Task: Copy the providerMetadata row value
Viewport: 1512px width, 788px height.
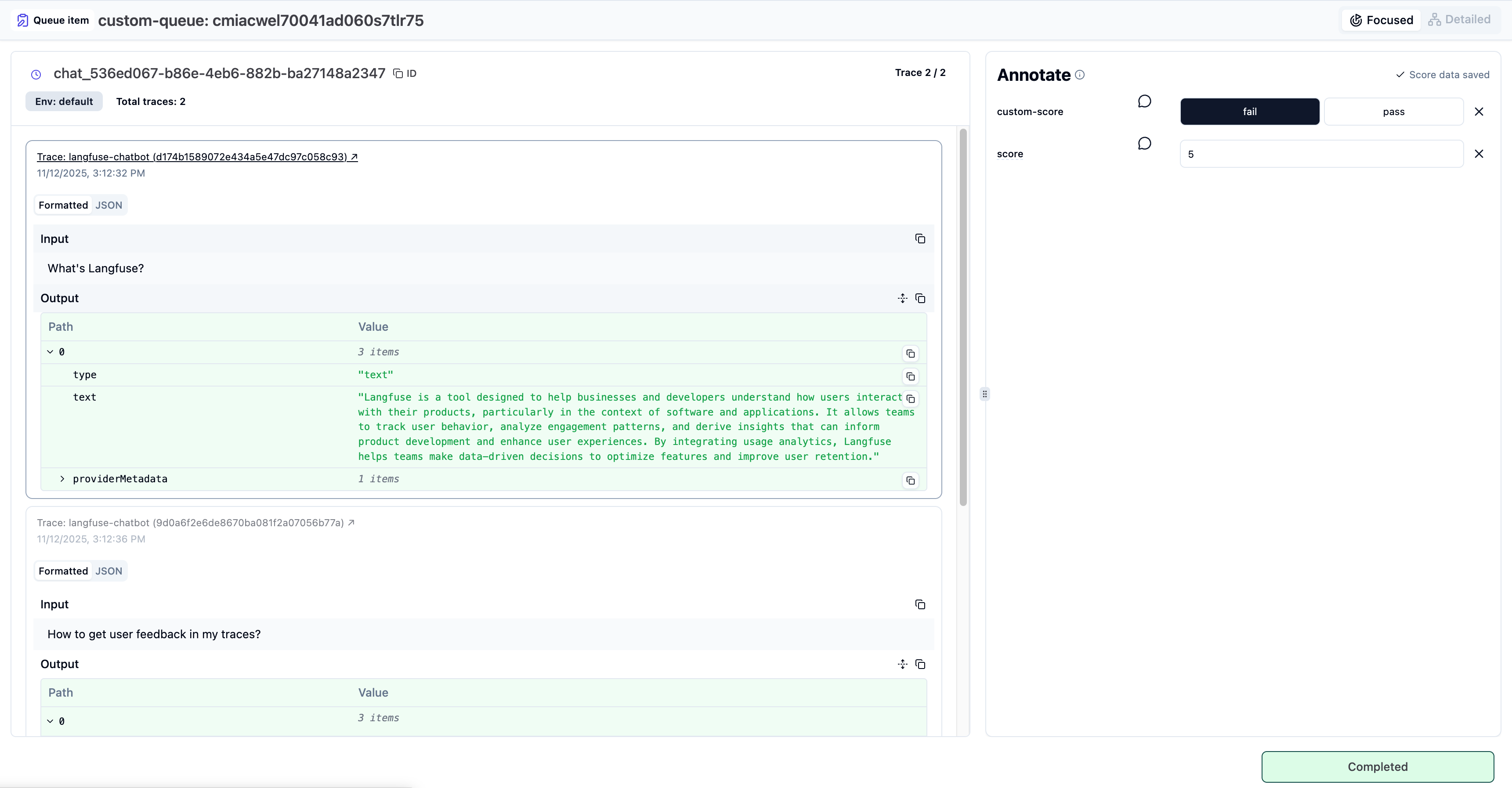Action: (910, 481)
